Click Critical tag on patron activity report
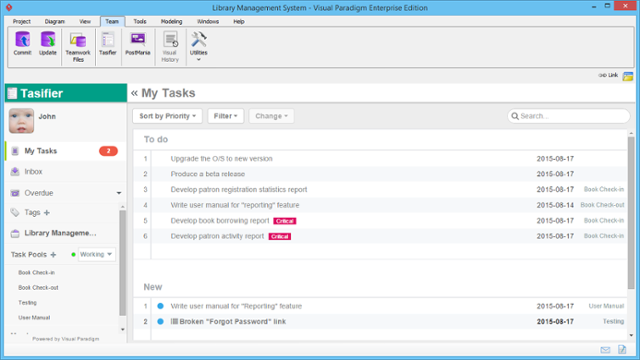 (280, 237)
